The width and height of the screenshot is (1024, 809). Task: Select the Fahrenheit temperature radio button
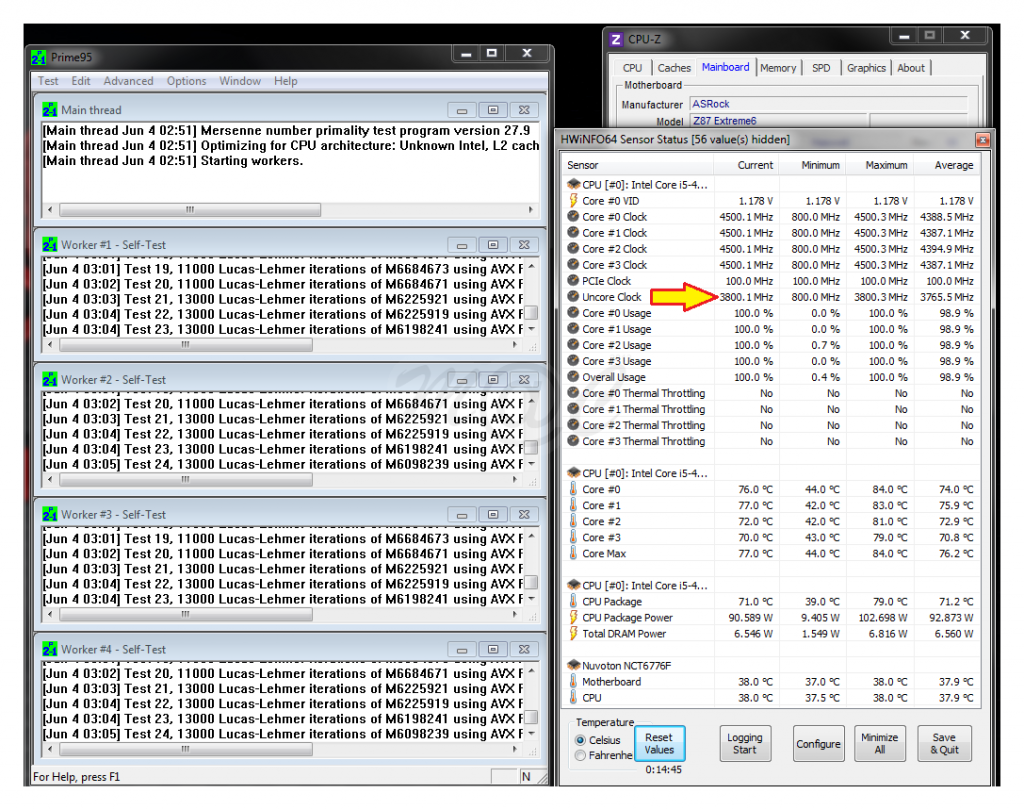(x=581, y=756)
